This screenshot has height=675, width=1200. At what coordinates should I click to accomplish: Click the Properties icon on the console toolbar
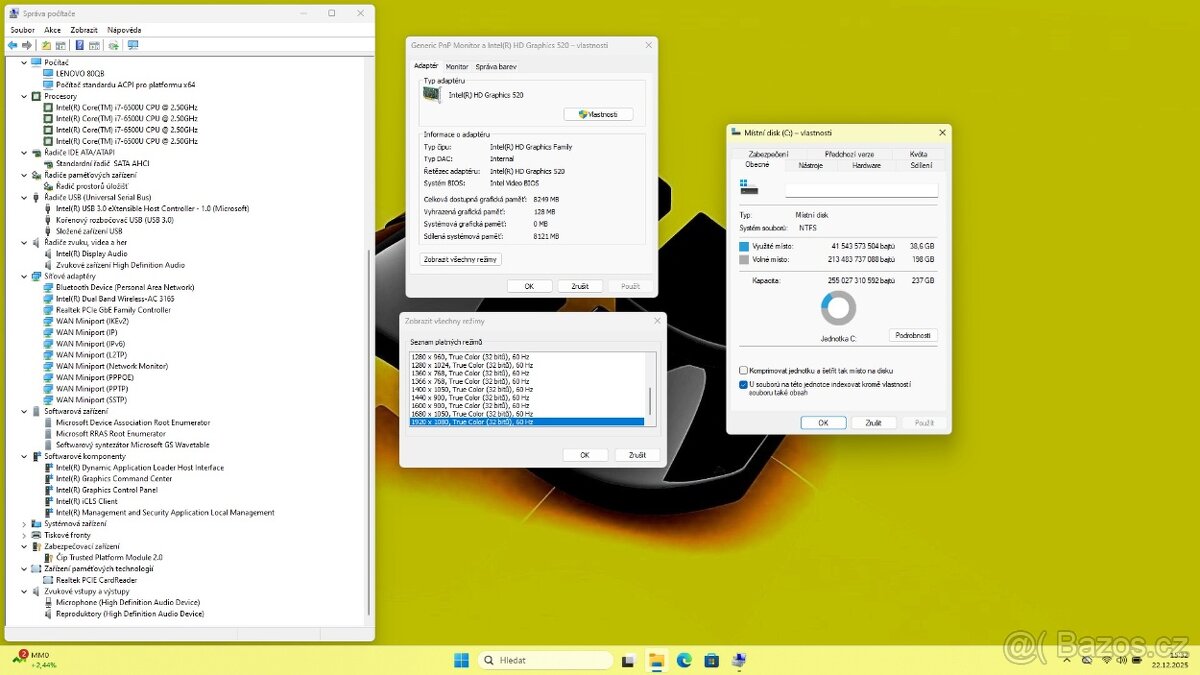(93, 44)
